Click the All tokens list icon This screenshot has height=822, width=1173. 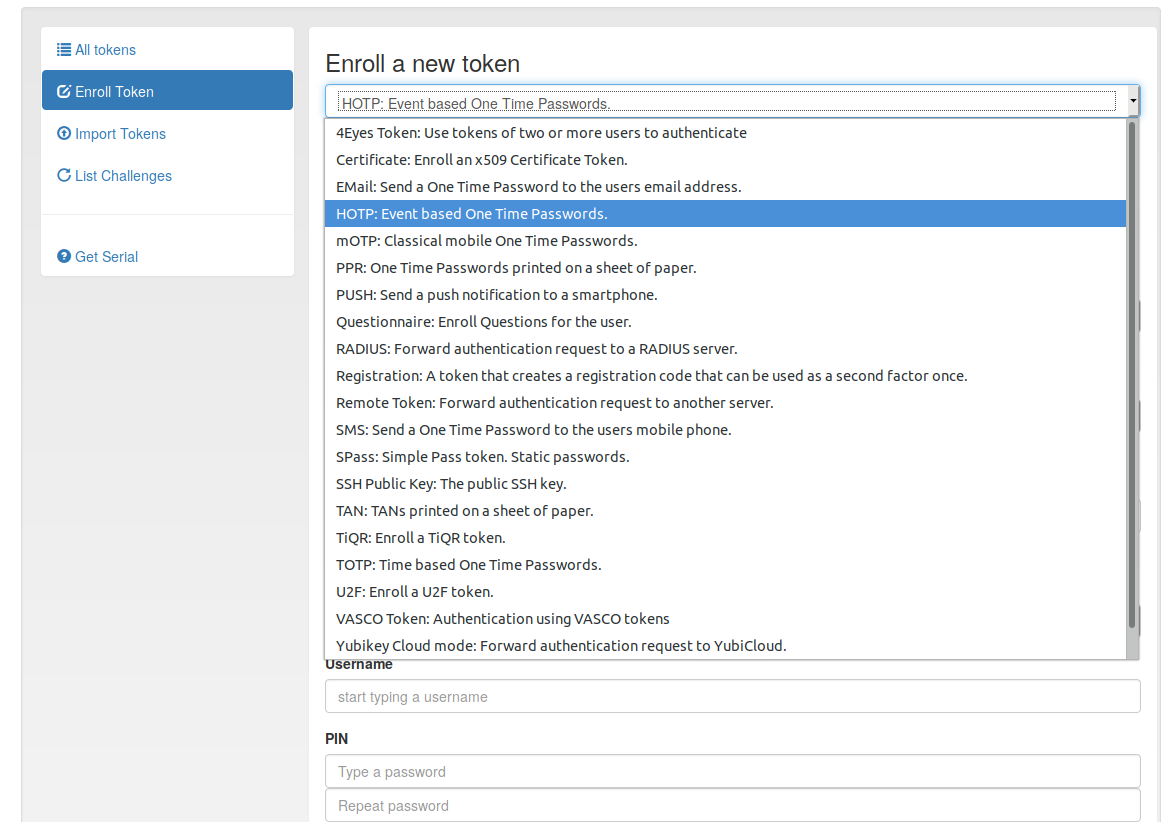(64, 49)
